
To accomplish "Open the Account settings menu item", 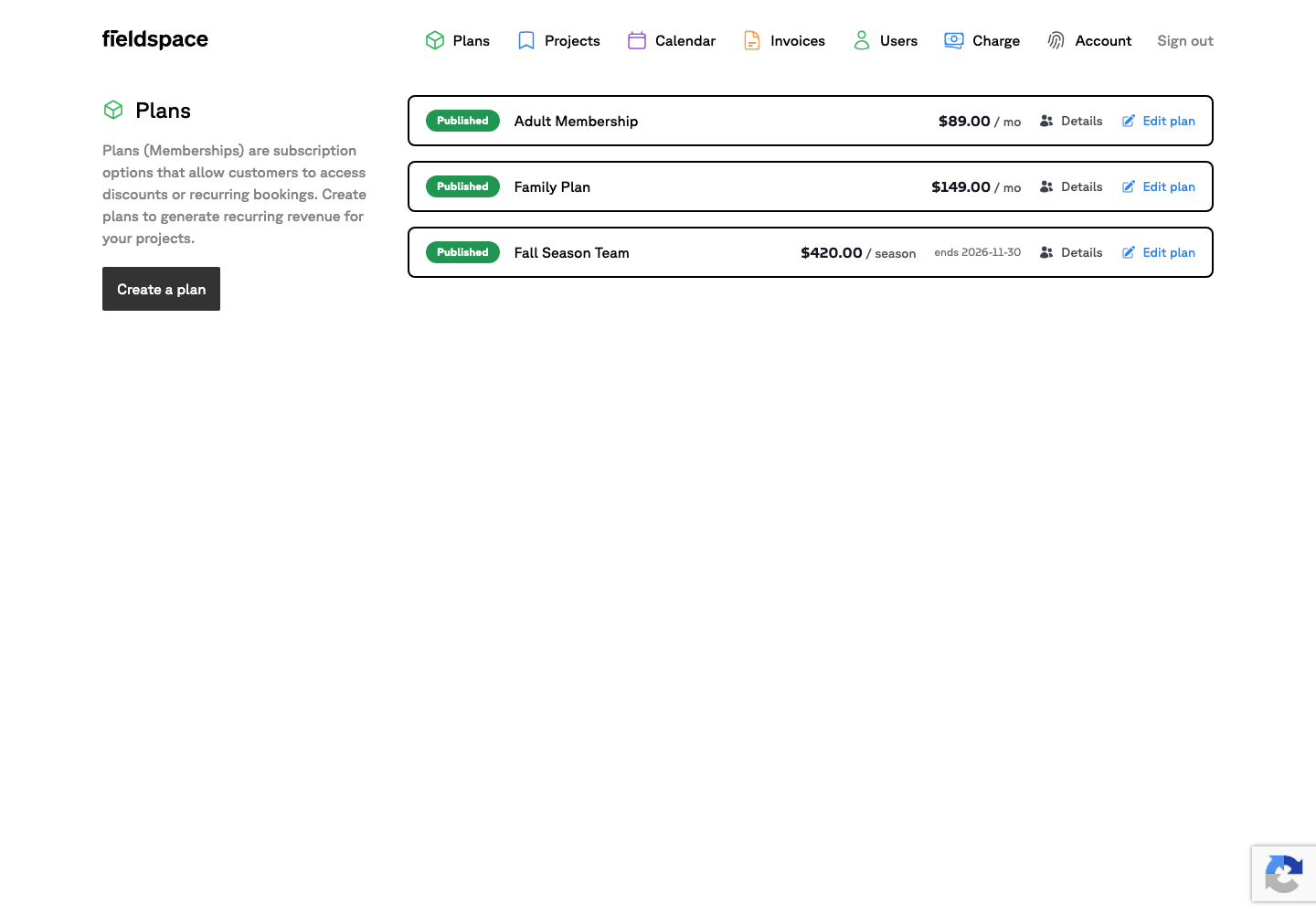I will [x=1089, y=40].
